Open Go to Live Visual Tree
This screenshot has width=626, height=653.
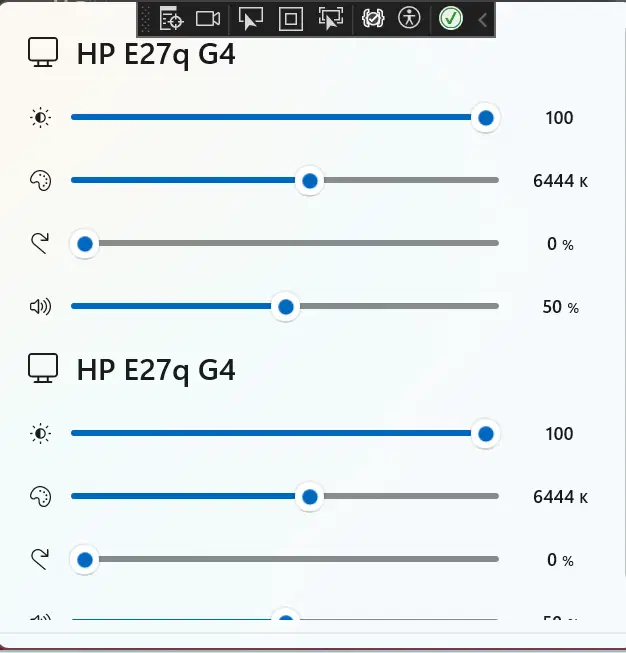(171, 18)
